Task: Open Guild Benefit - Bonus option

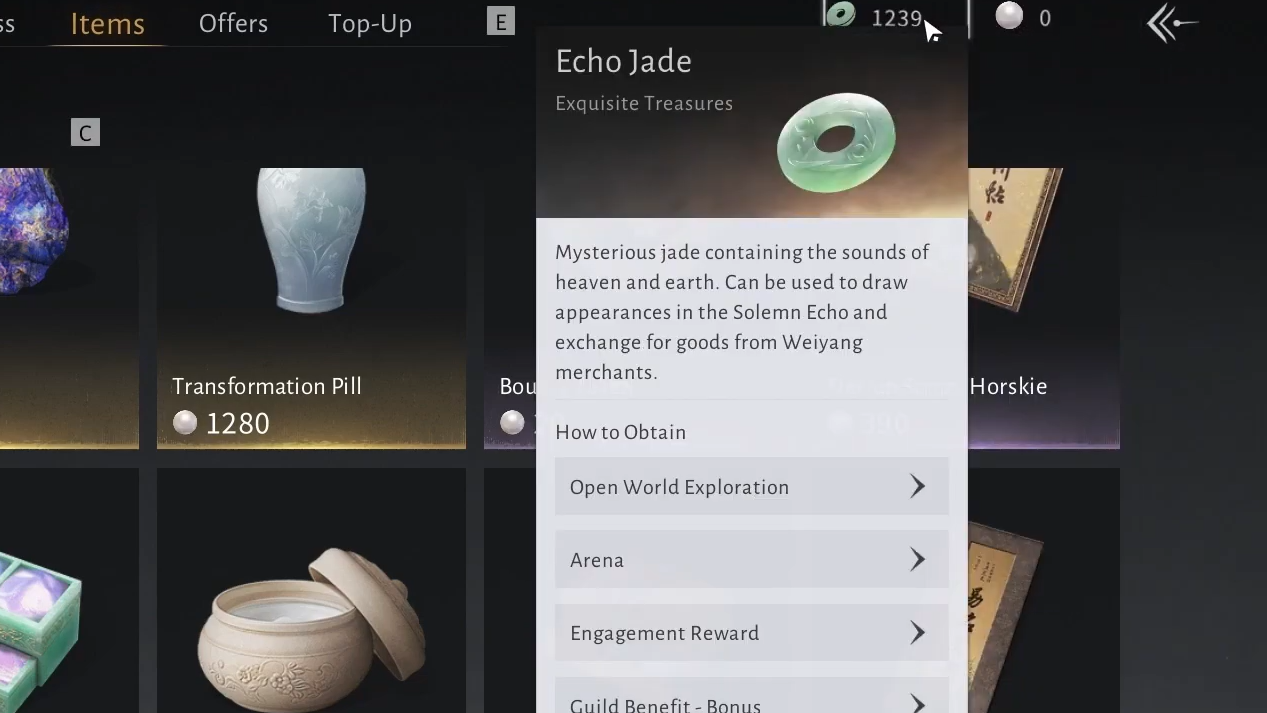Action: [751, 697]
